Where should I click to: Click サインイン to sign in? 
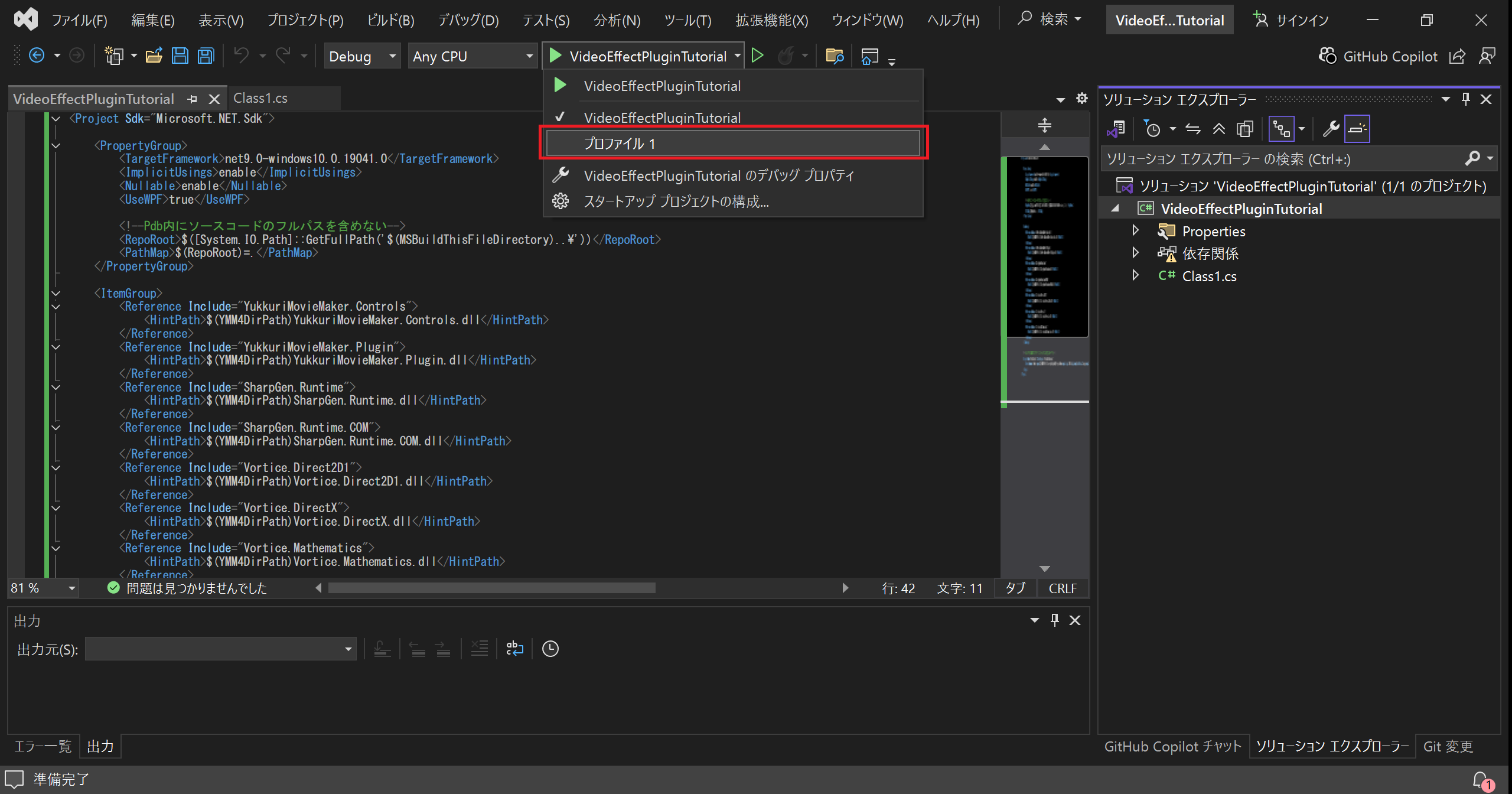[x=1291, y=20]
